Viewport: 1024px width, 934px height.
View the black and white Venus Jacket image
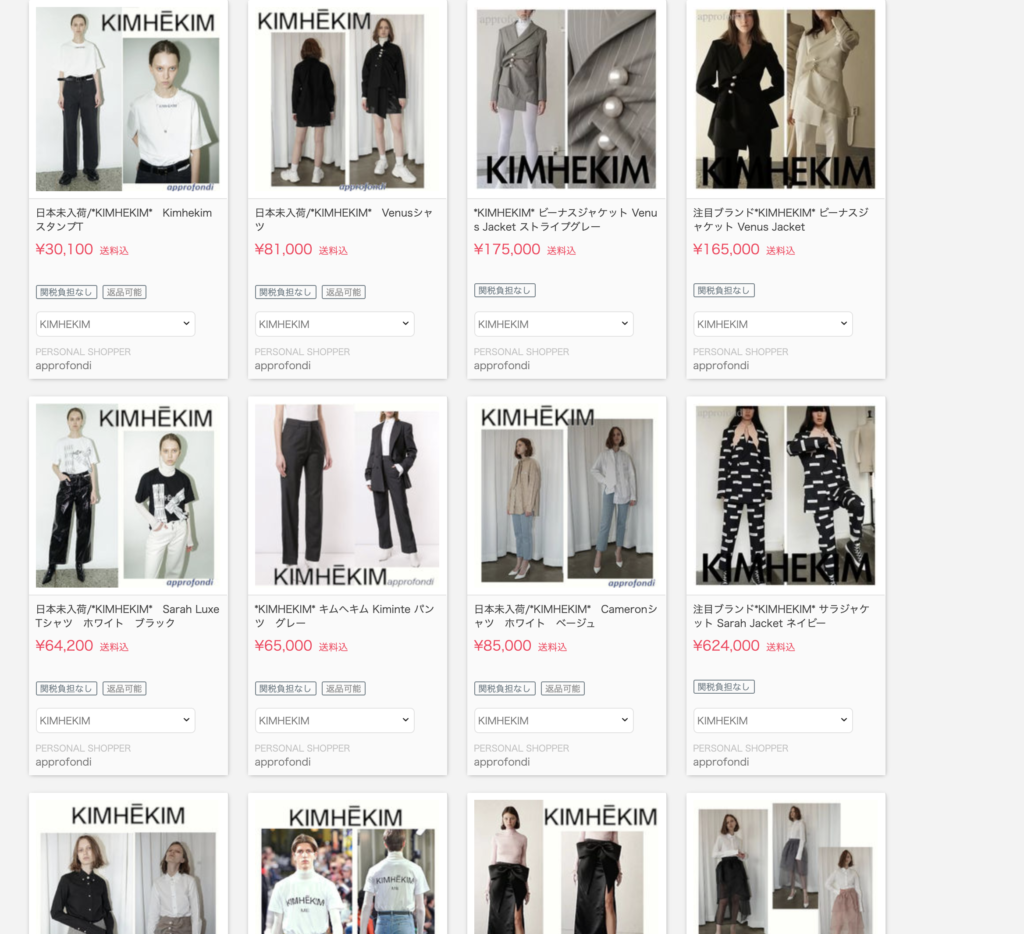786,99
